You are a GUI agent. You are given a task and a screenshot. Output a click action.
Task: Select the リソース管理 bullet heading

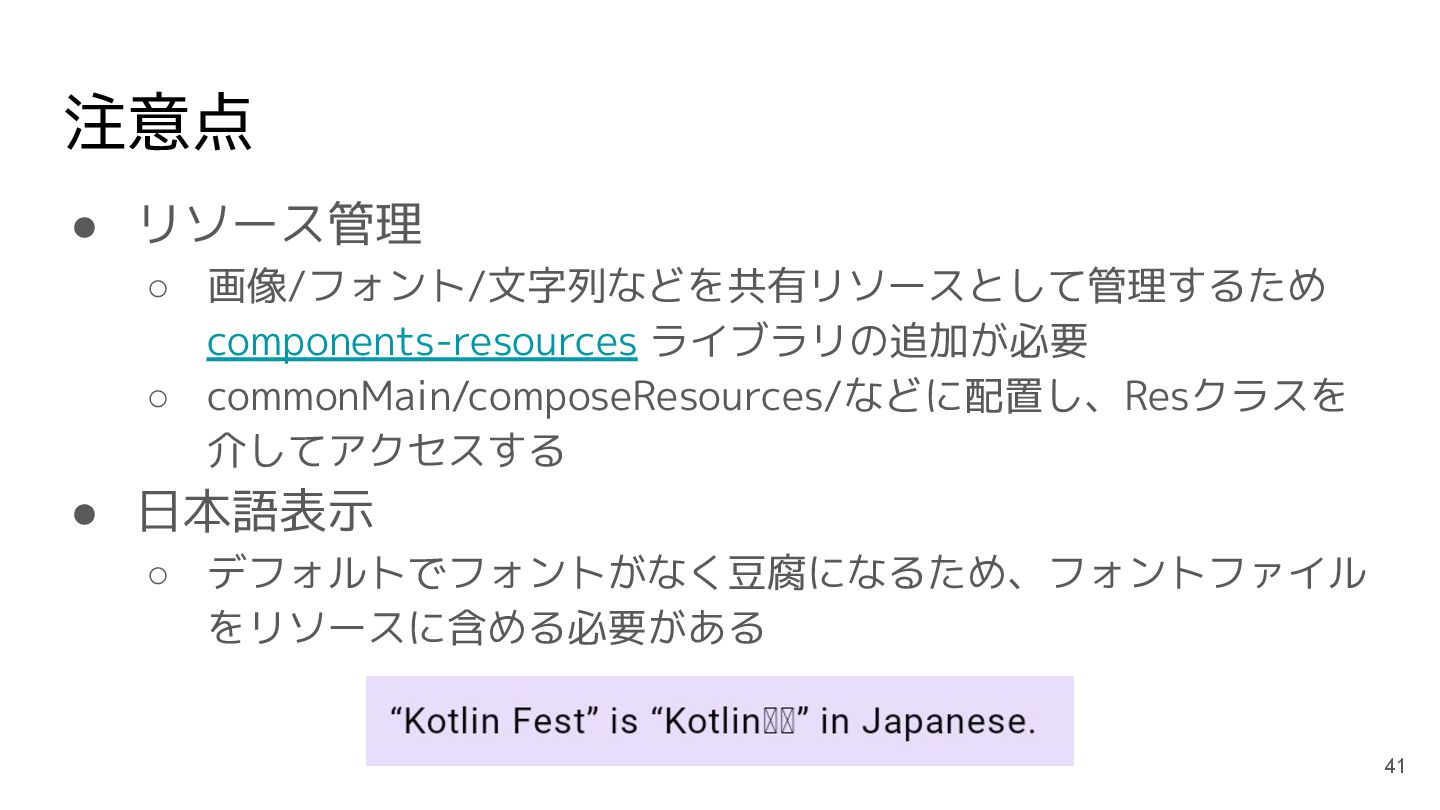click(x=279, y=224)
